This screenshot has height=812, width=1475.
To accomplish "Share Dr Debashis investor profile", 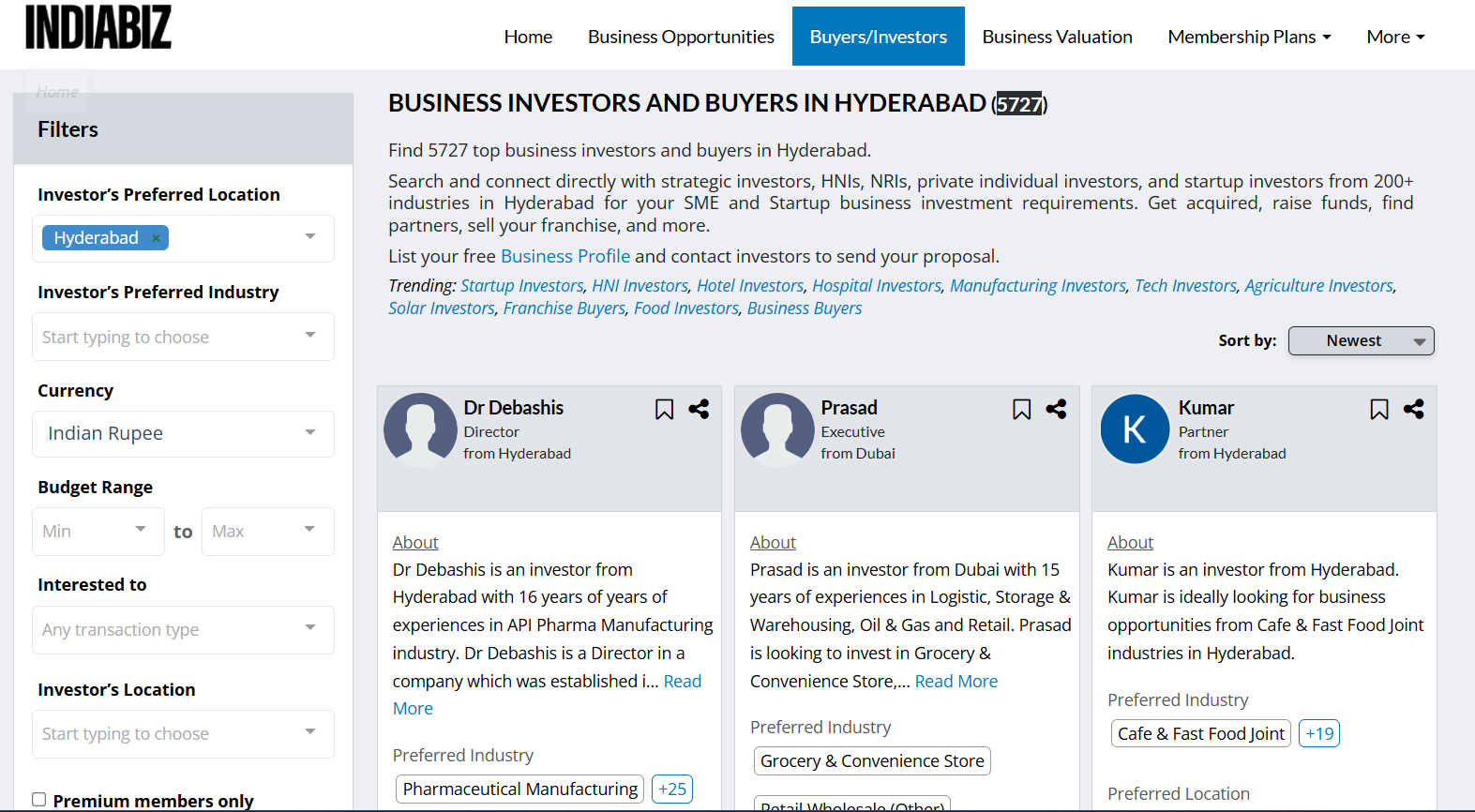I will [x=699, y=409].
